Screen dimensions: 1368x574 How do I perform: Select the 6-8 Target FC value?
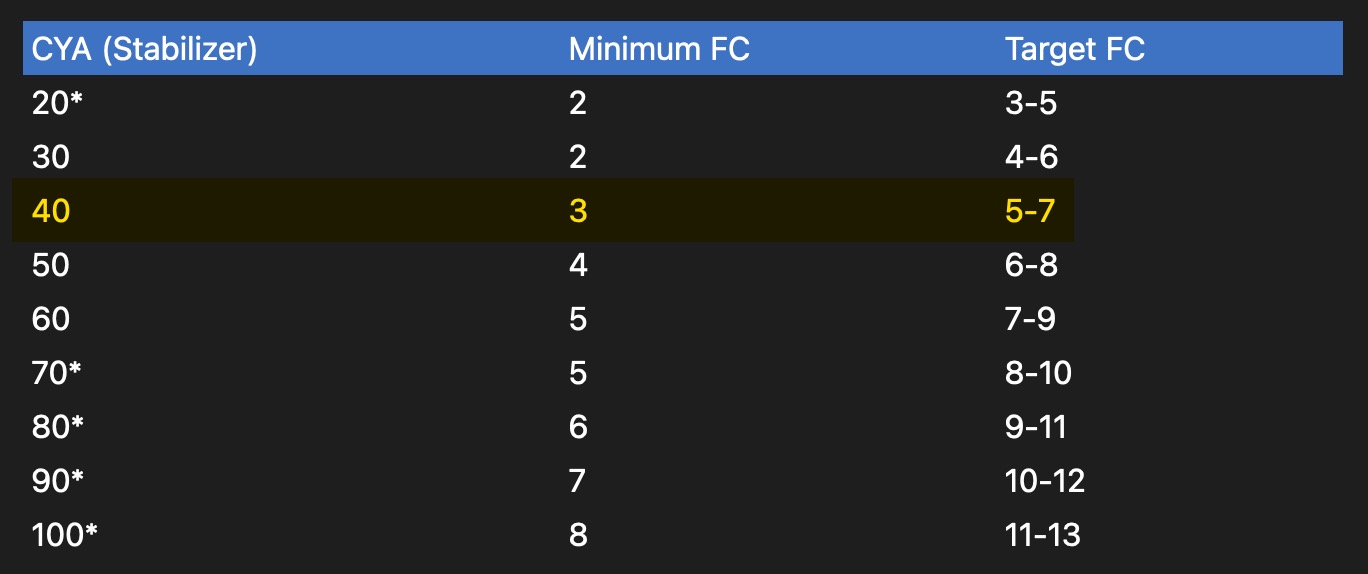1031,265
